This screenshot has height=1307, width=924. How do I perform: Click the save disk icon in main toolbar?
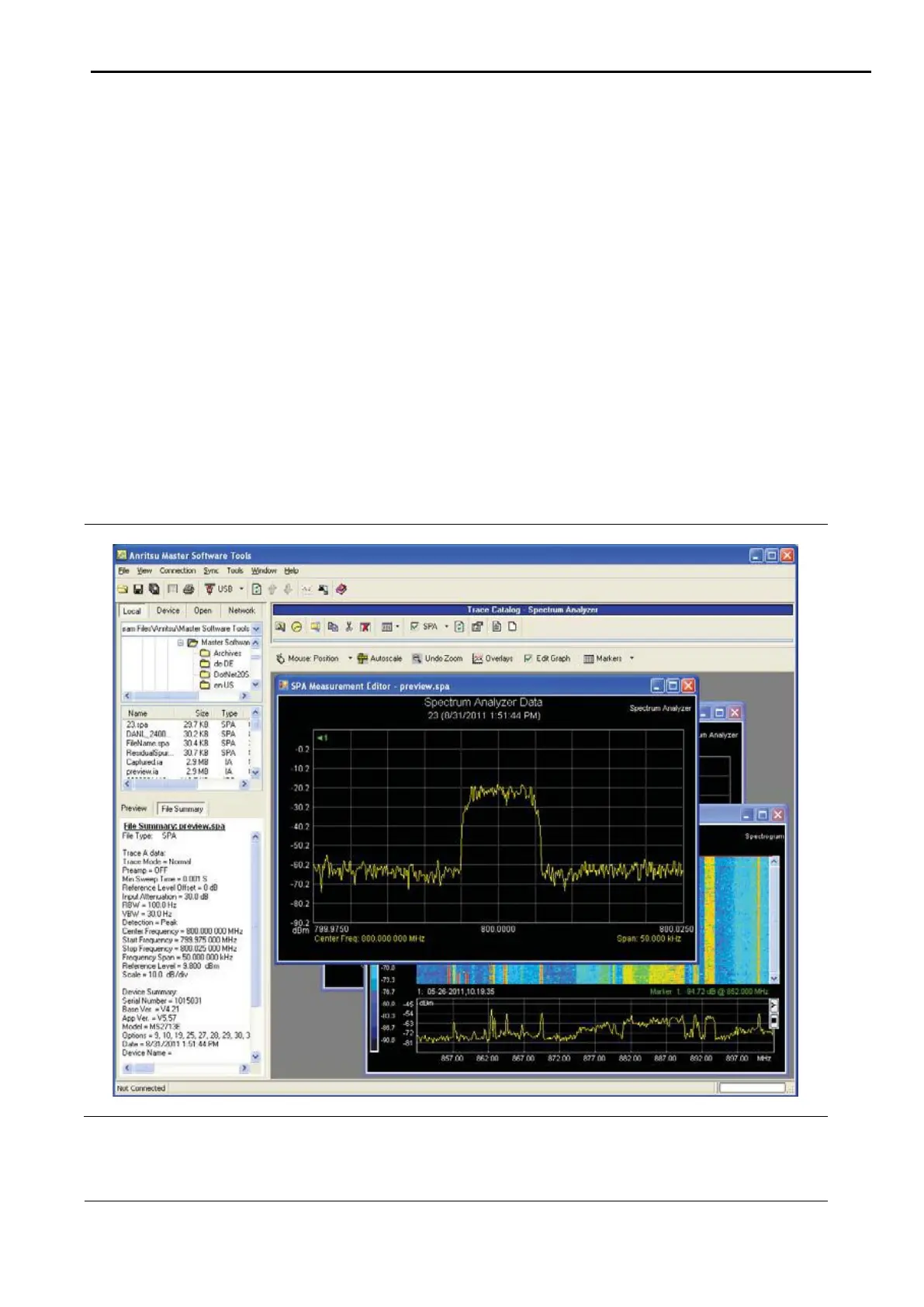coord(139,589)
